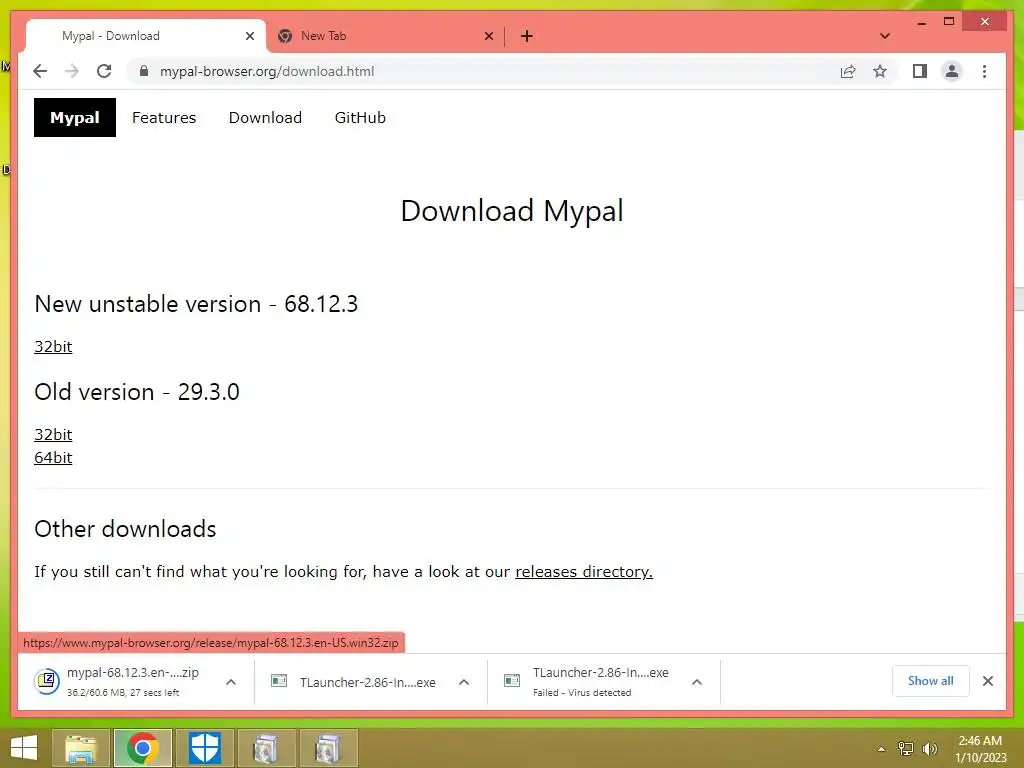View site info via the padlock icon
This screenshot has height=768, width=1024.
(x=144, y=71)
